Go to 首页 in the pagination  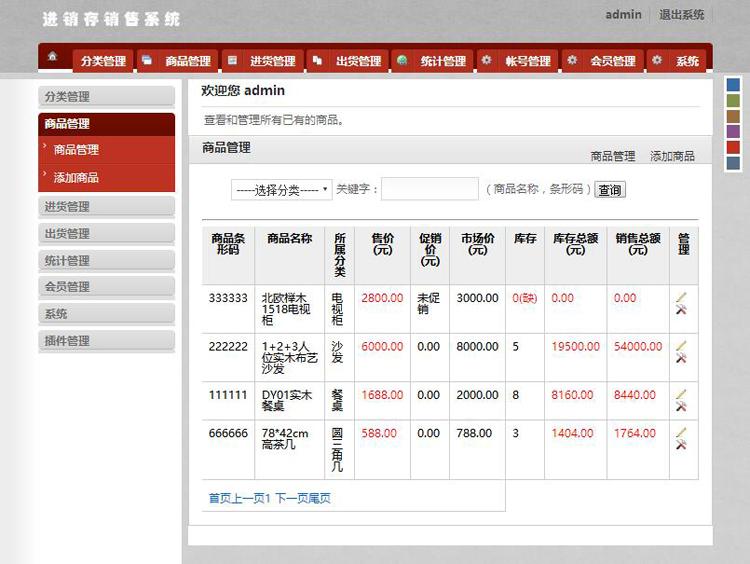coord(220,498)
